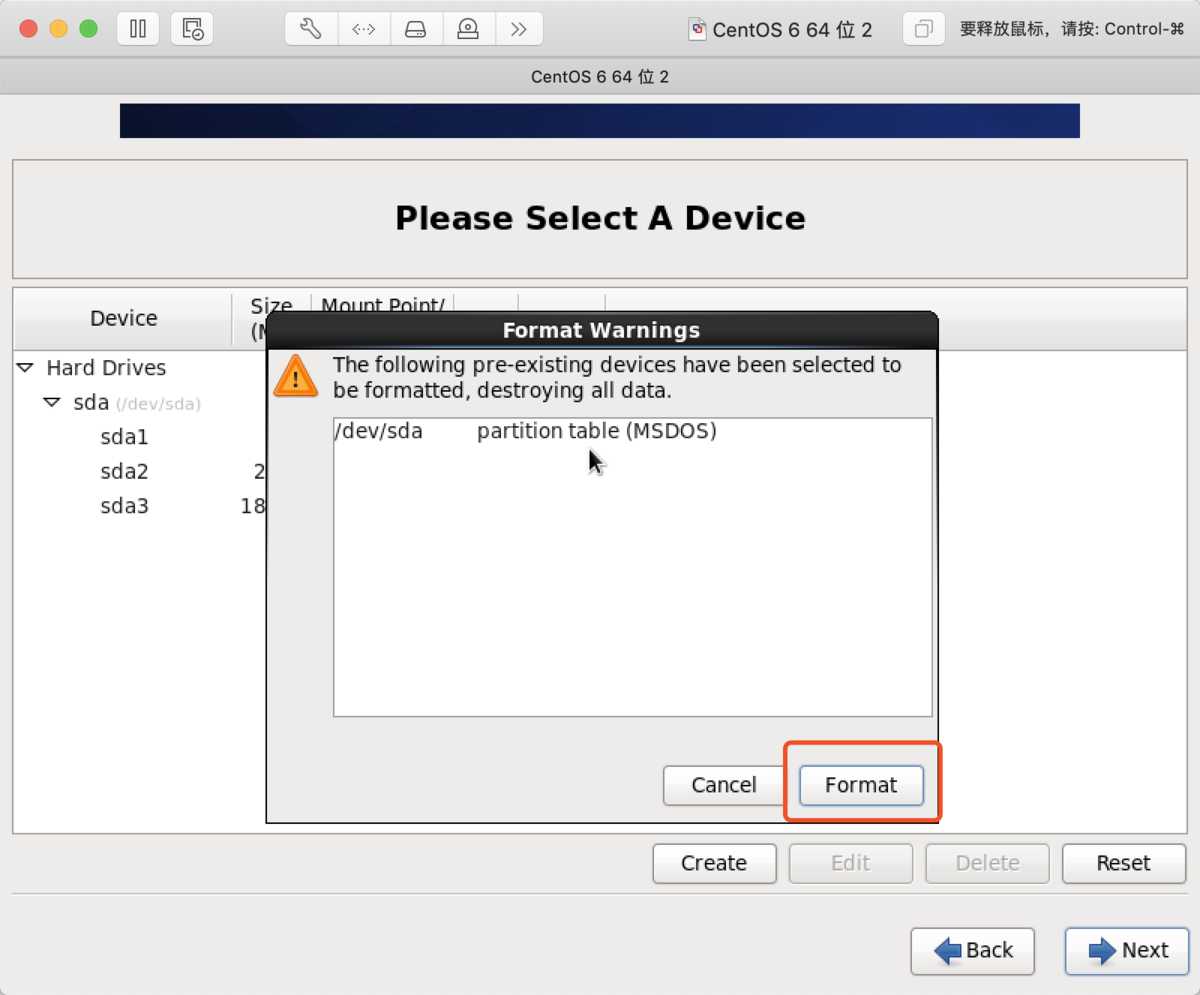The width and height of the screenshot is (1200, 995).
Task: Click the Next button
Action: pyautogui.click(x=1127, y=950)
